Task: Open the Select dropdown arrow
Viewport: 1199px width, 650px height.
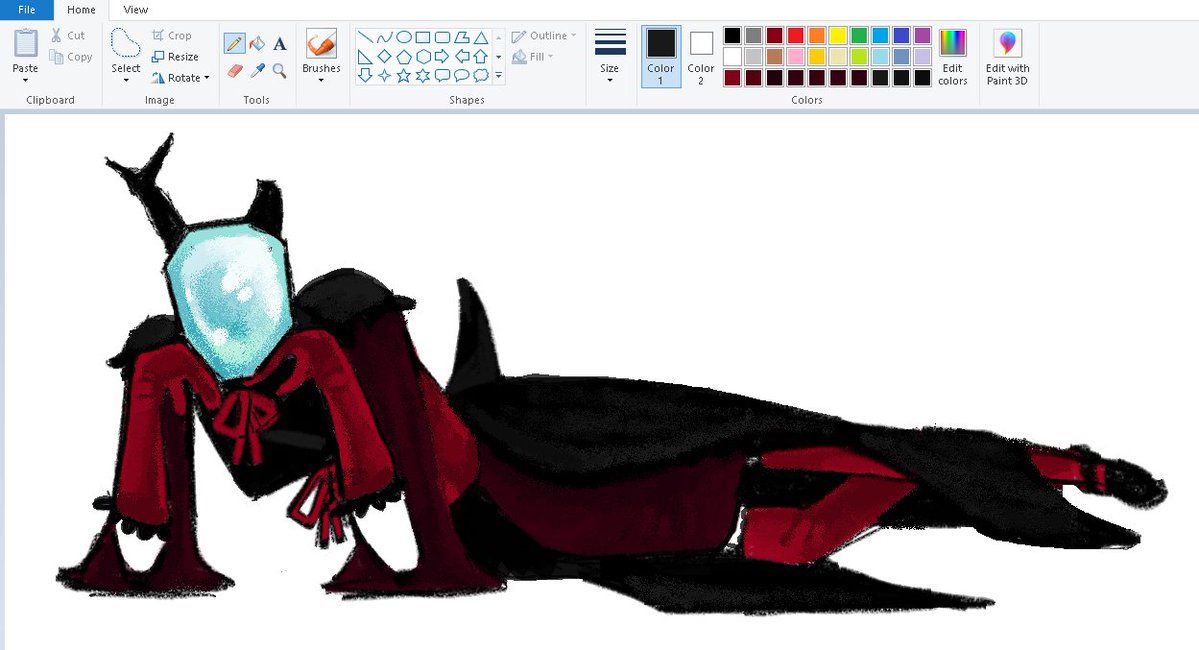Action: coord(125,80)
